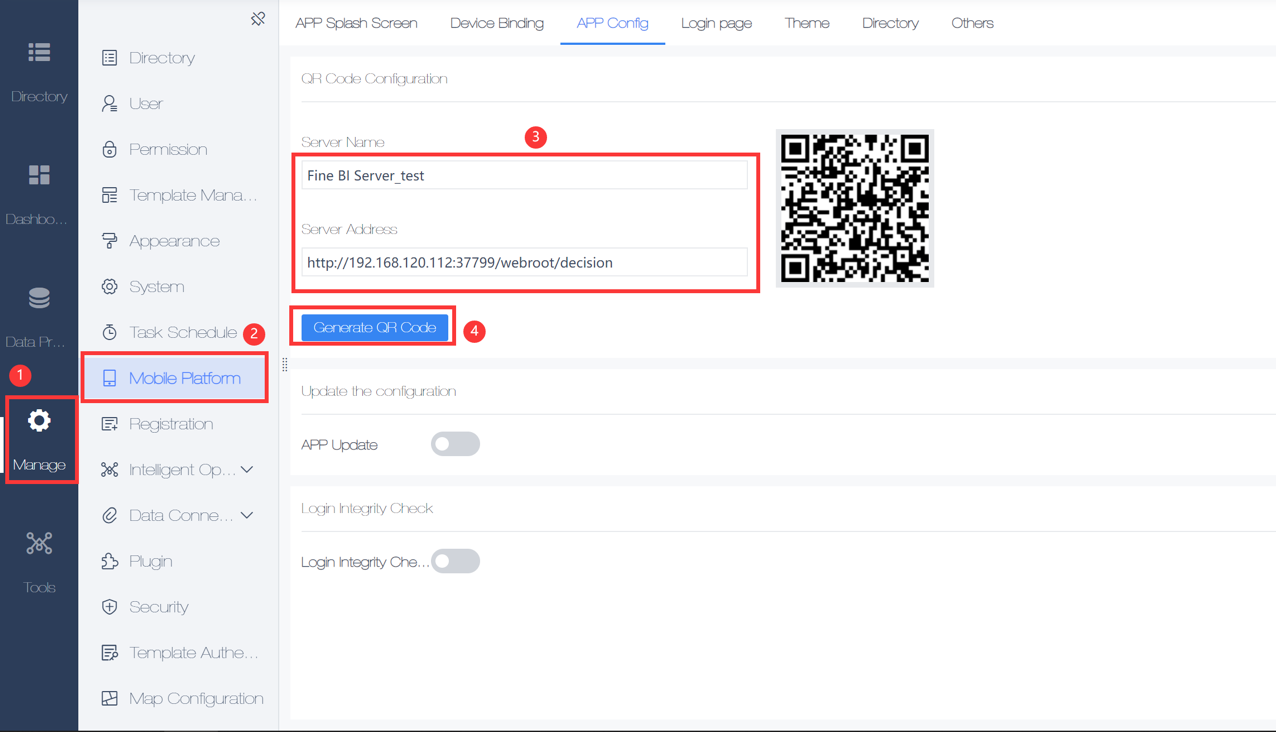Viewport: 1276px width, 732px height.
Task: Expand the Intelligent Operations chevron
Action: [x=247, y=470]
